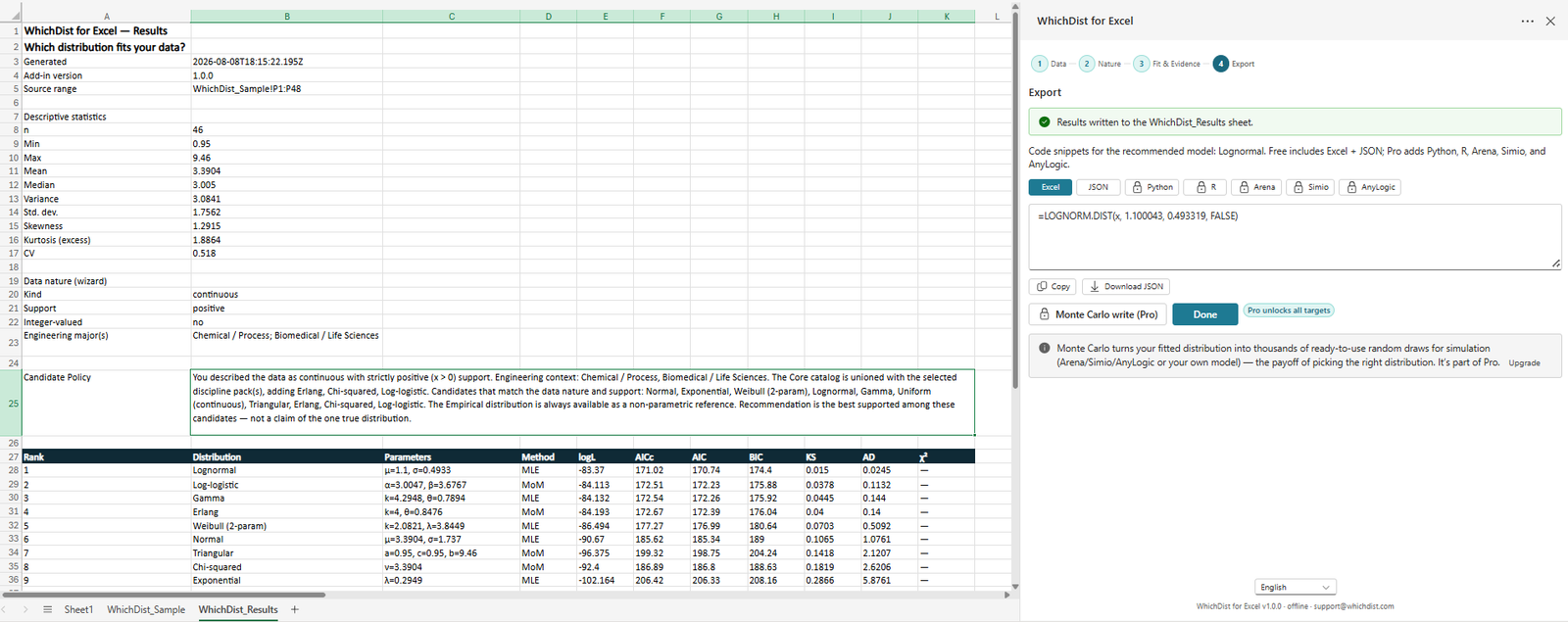Go to wizard step 3 Fit & Evidence
The height and width of the screenshot is (622, 1568).
(1167, 64)
